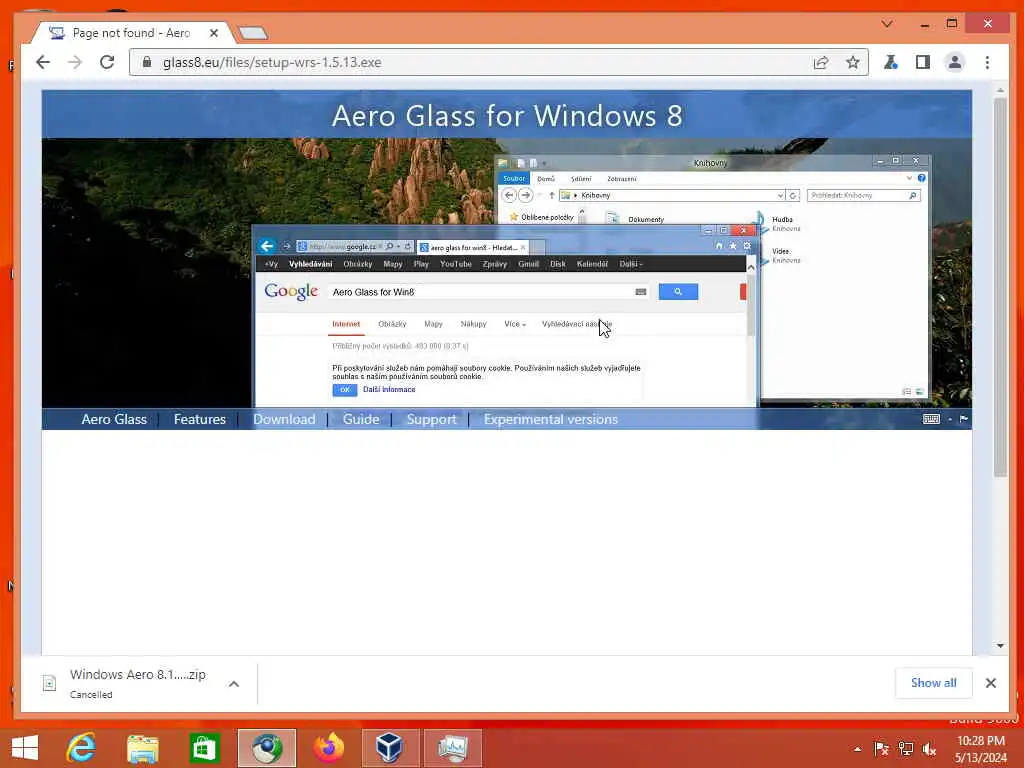Screen dimensions: 1024x768
Task: Reload the current page
Action: (x=107, y=62)
